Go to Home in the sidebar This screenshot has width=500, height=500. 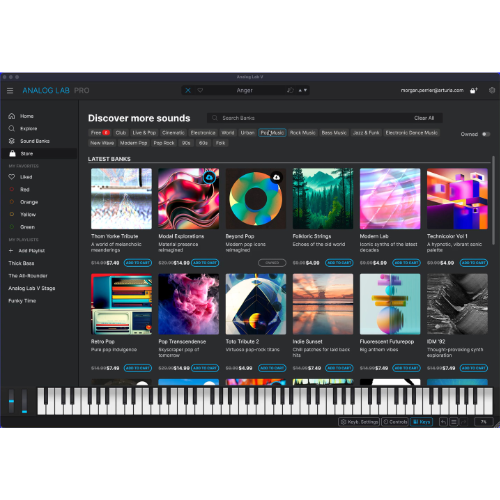click(x=27, y=116)
